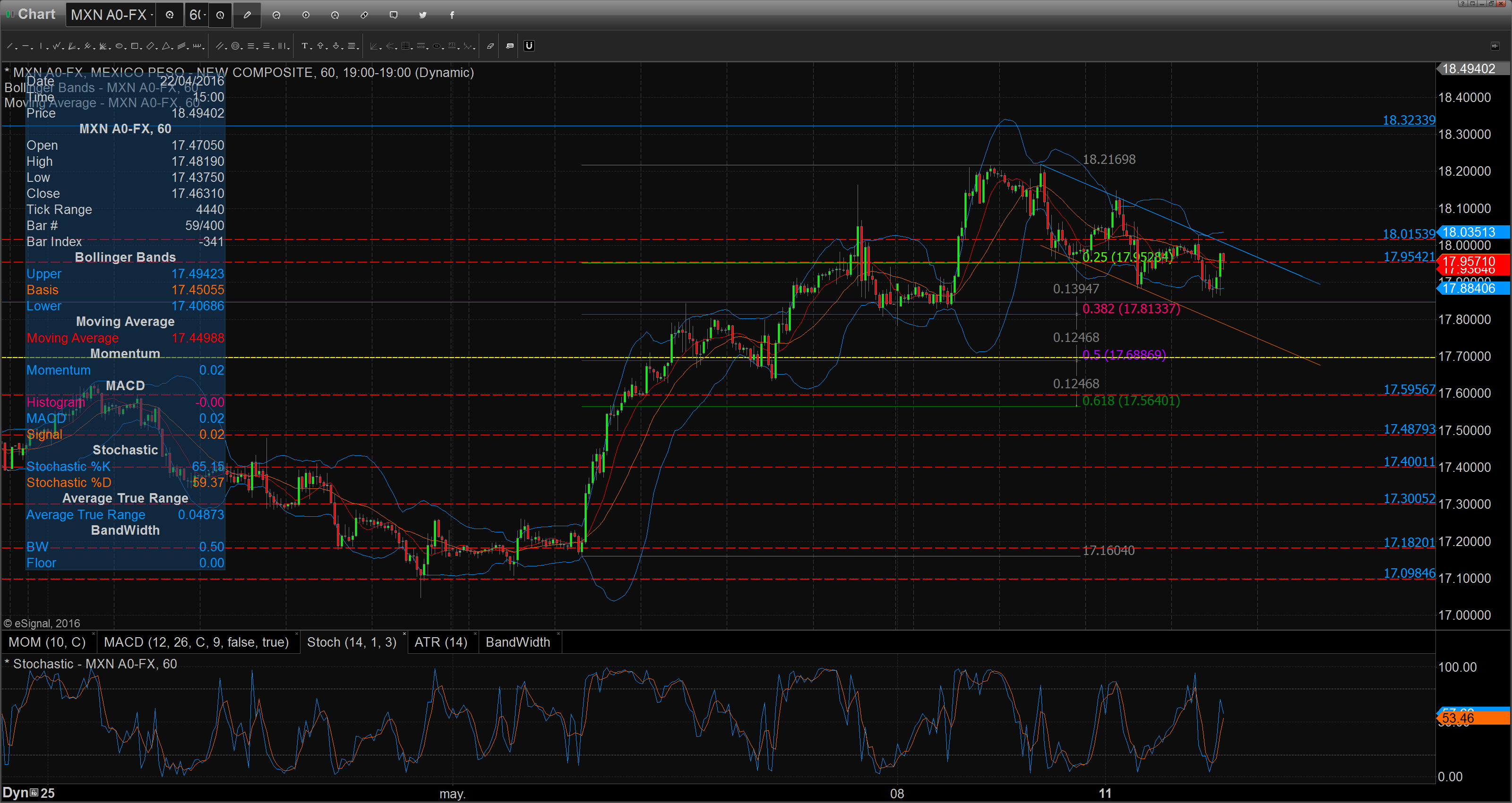This screenshot has width=1512, height=803.
Task: Expand the 60 interval dropdown
Action: coord(205,15)
